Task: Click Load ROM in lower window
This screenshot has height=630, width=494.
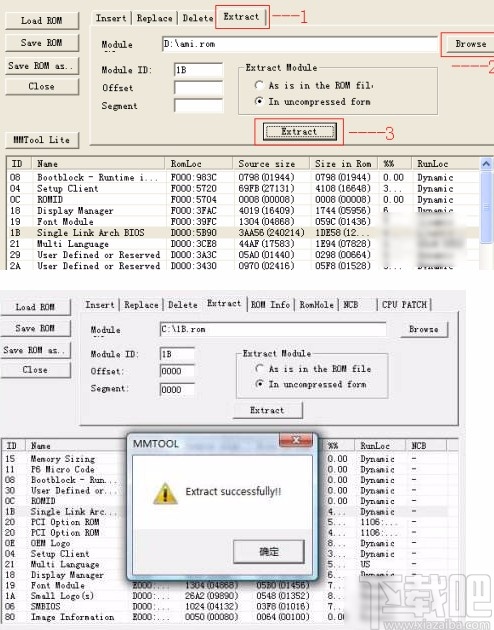Action: click(x=35, y=307)
